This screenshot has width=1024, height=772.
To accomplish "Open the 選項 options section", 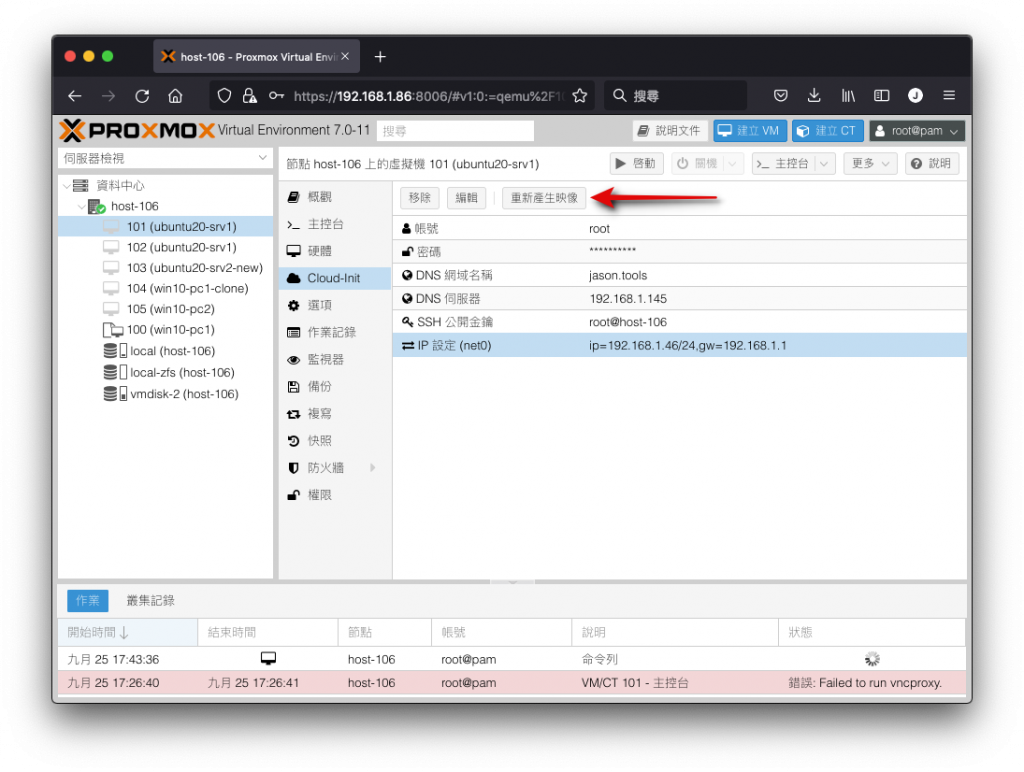I will 335,305.
